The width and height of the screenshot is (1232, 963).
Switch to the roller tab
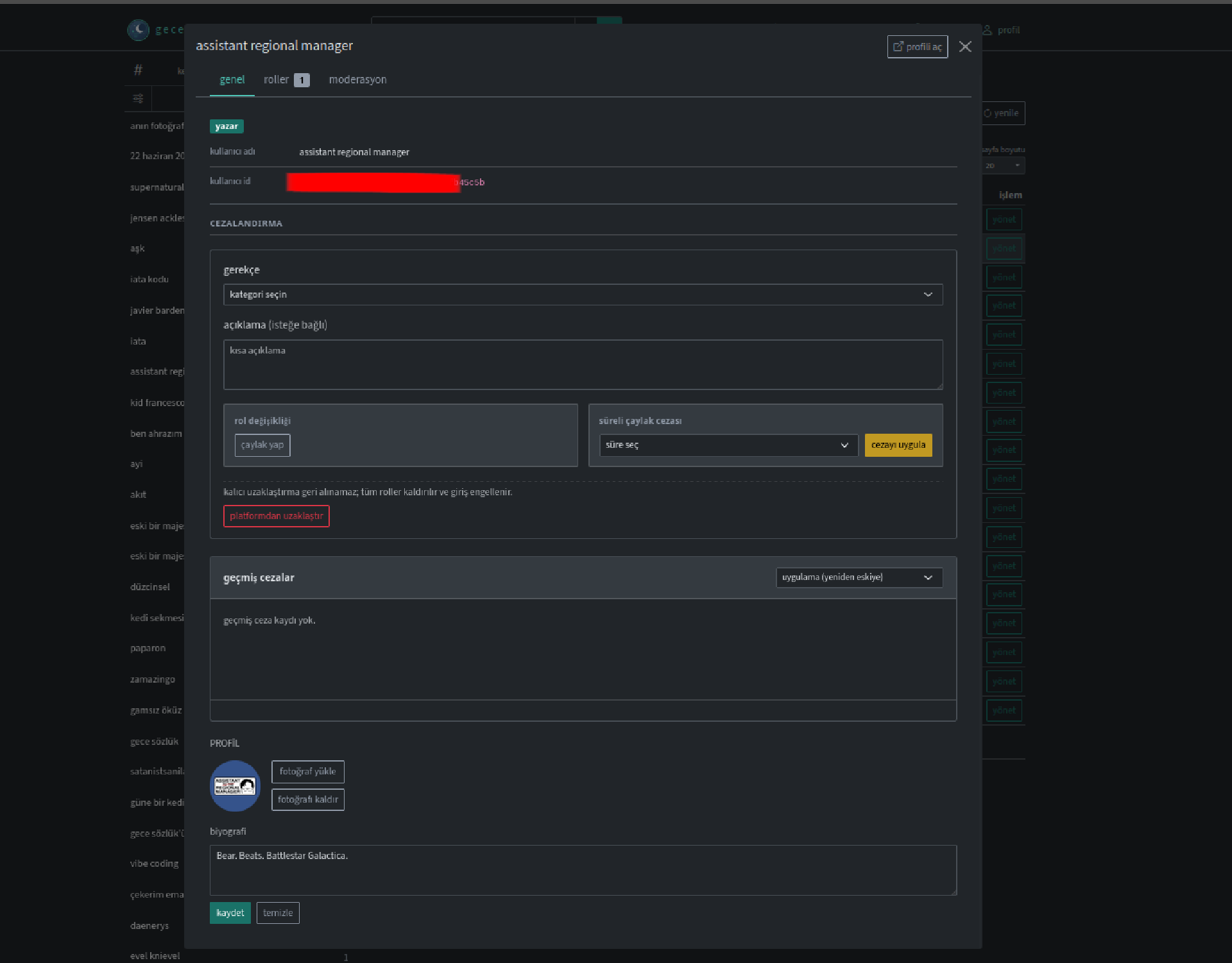[x=286, y=80]
